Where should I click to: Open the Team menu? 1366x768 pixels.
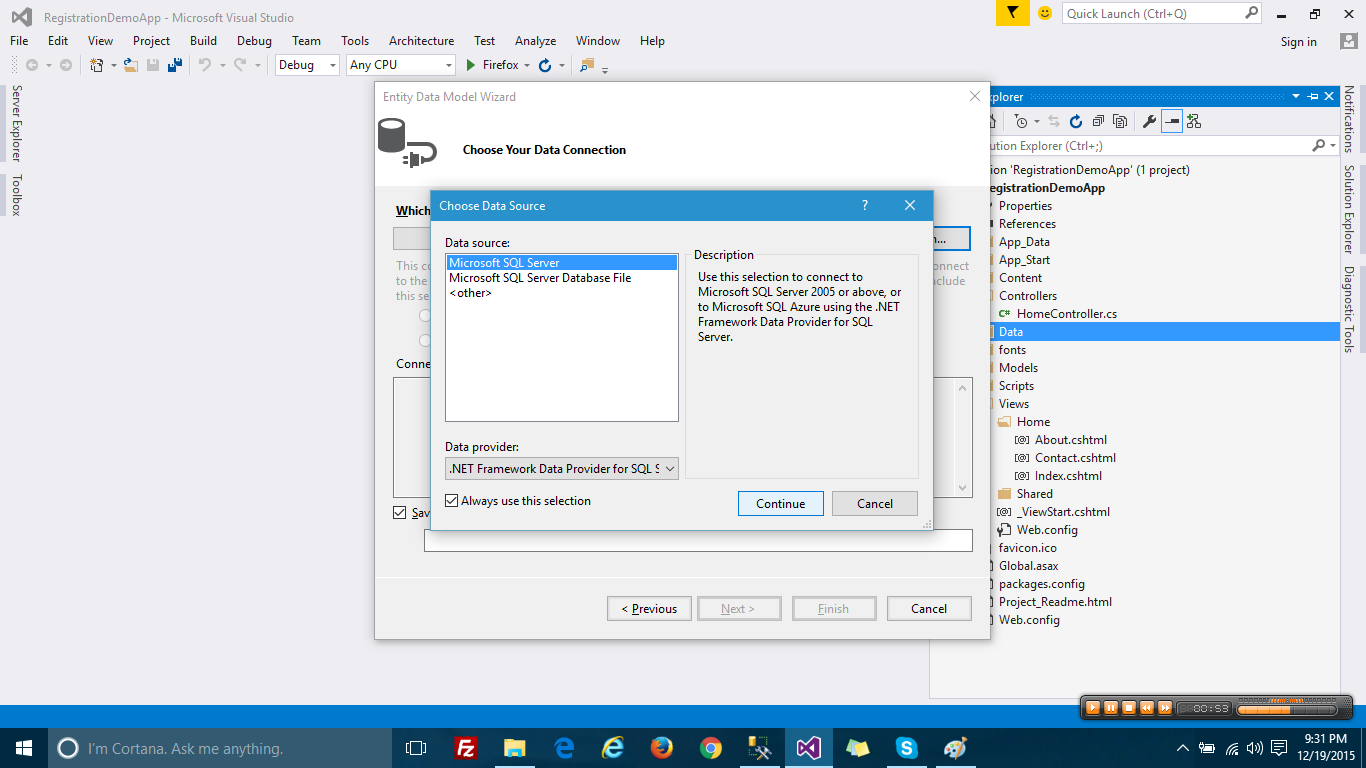click(x=306, y=41)
